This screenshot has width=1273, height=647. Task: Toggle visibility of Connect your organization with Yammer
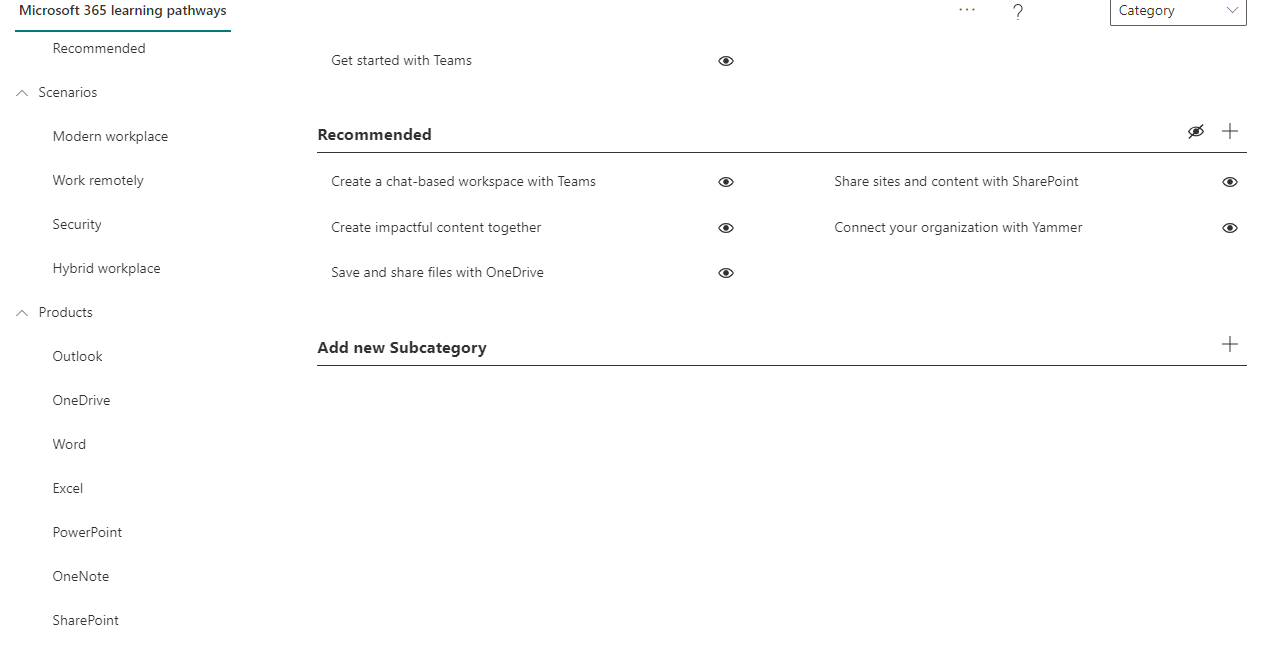pos(1229,228)
